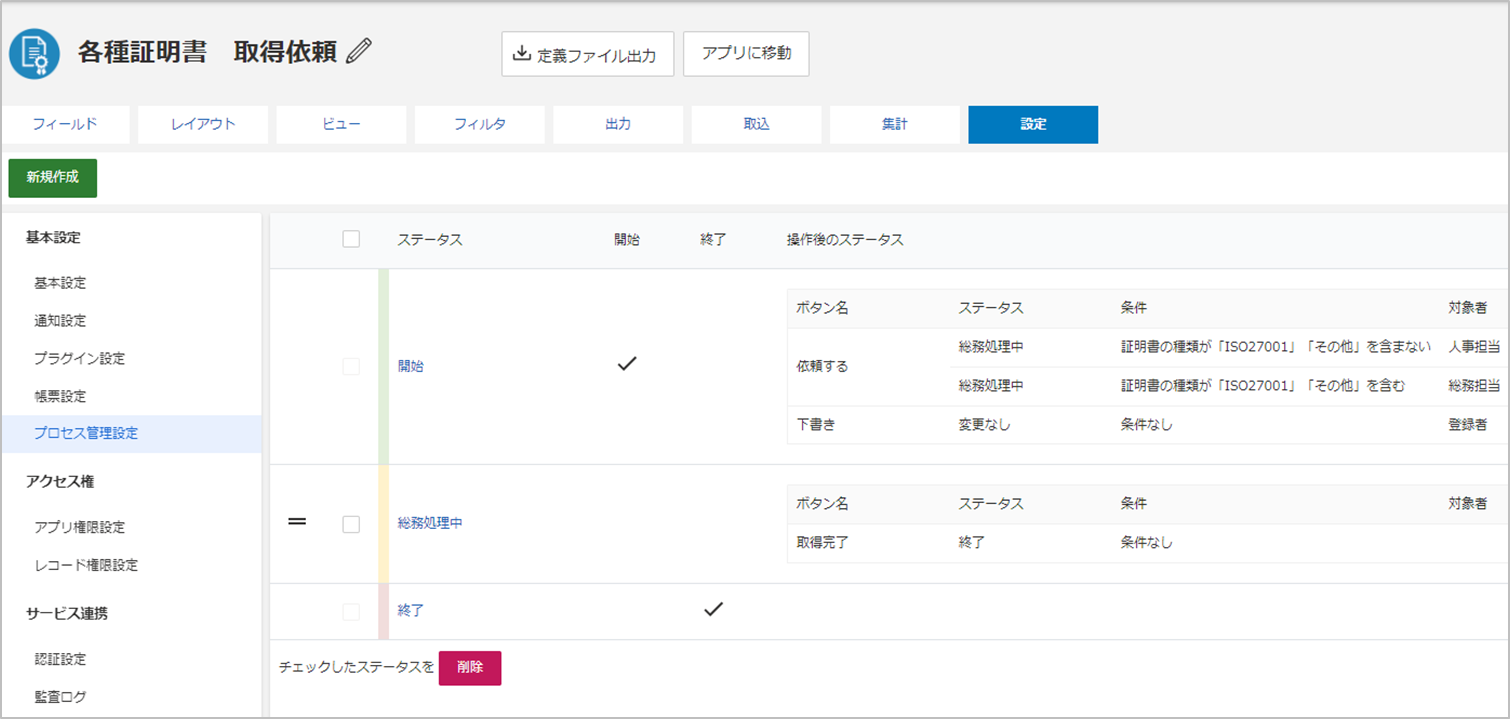The width and height of the screenshot is (1510, 719).
Task: Open the 出力 tab
Action: tap(618, 125)
